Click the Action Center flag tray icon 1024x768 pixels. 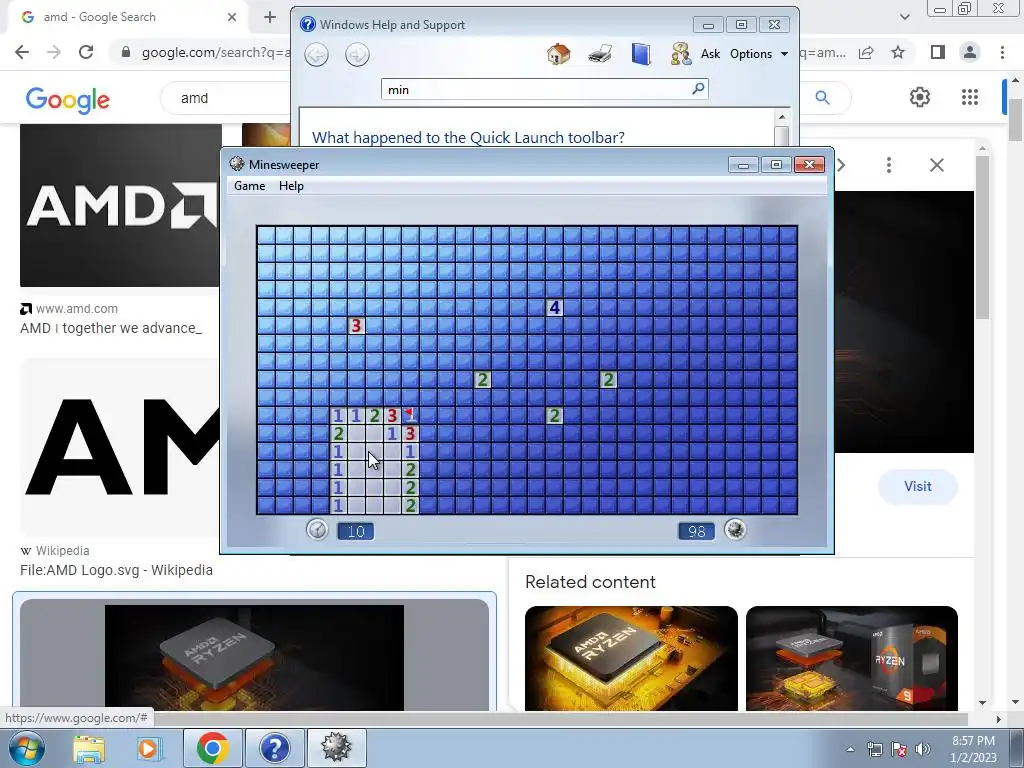[x=899, y=749]
